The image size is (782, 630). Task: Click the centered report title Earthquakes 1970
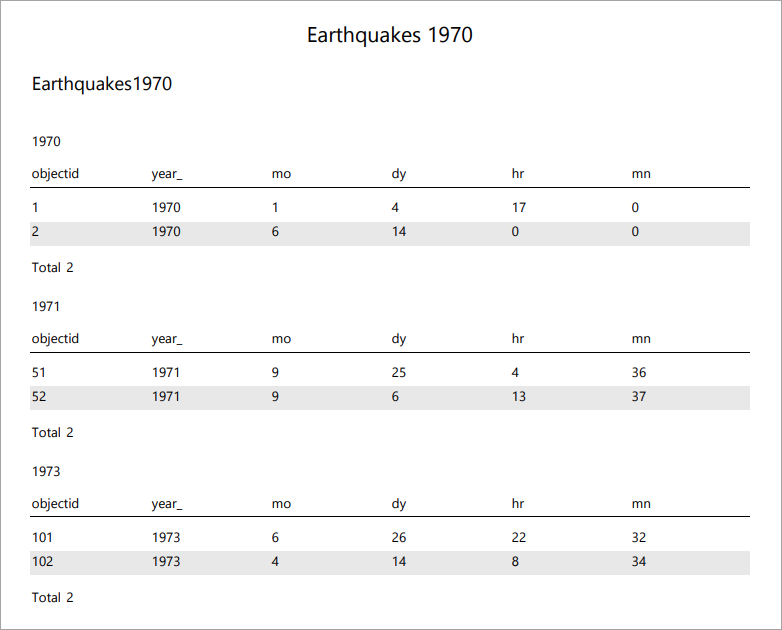pos(390,35)
